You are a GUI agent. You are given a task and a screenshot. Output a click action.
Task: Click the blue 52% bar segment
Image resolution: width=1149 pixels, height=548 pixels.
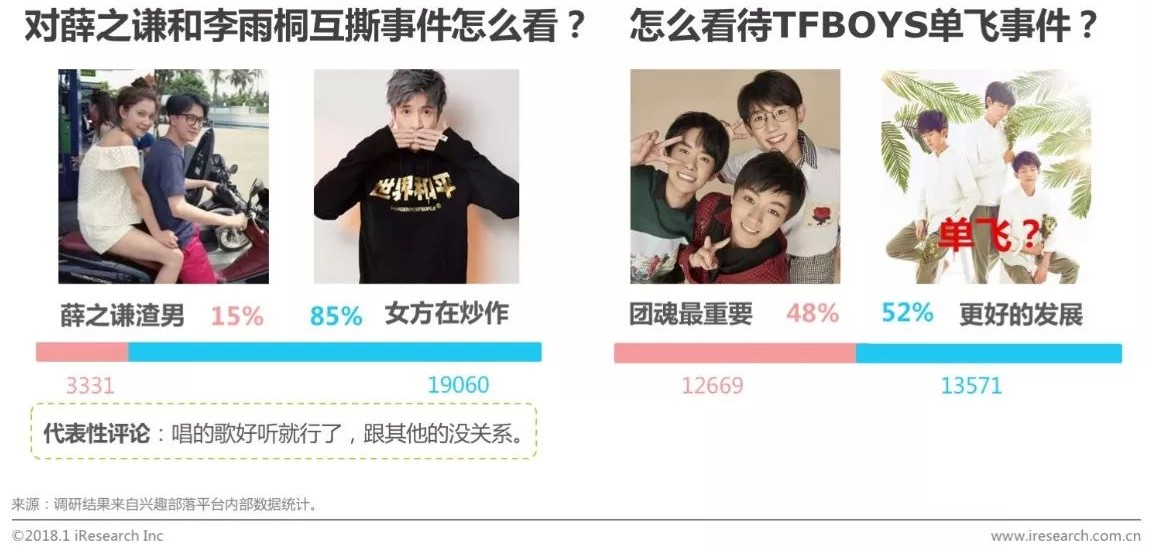[x=989, y=353]
